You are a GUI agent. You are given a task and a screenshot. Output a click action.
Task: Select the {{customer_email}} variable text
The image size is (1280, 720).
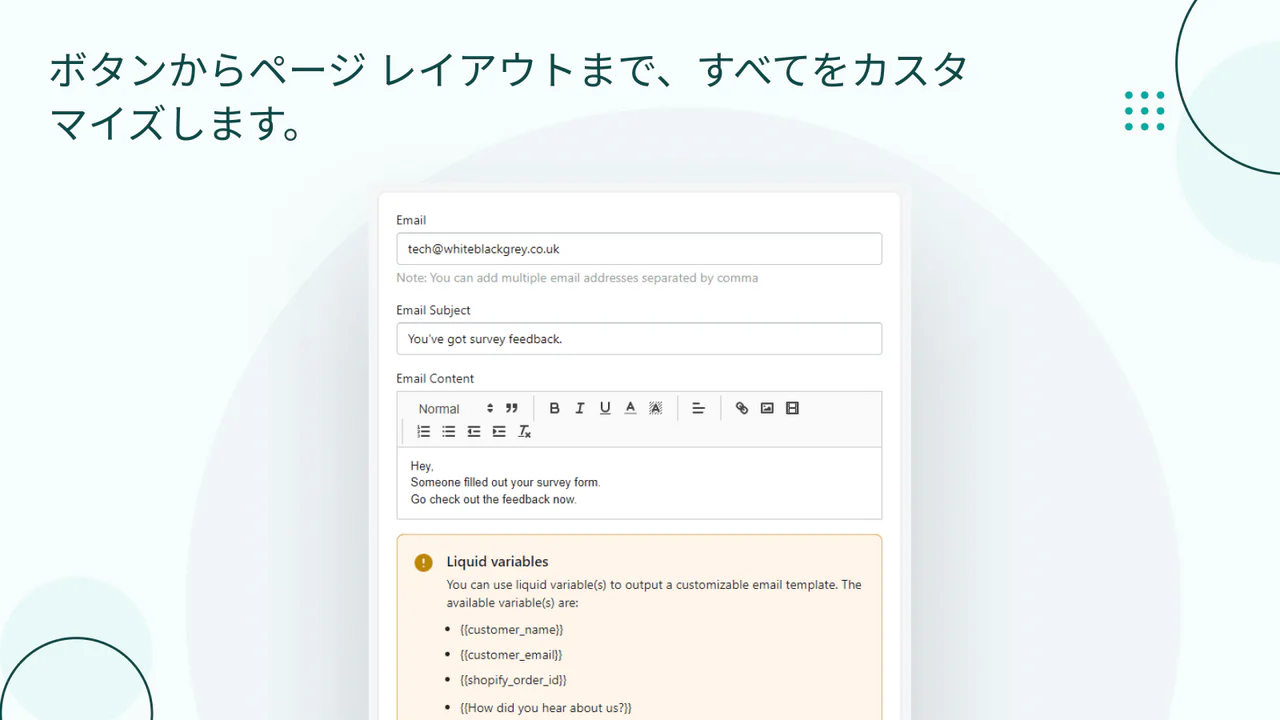(x=511, y=655)
